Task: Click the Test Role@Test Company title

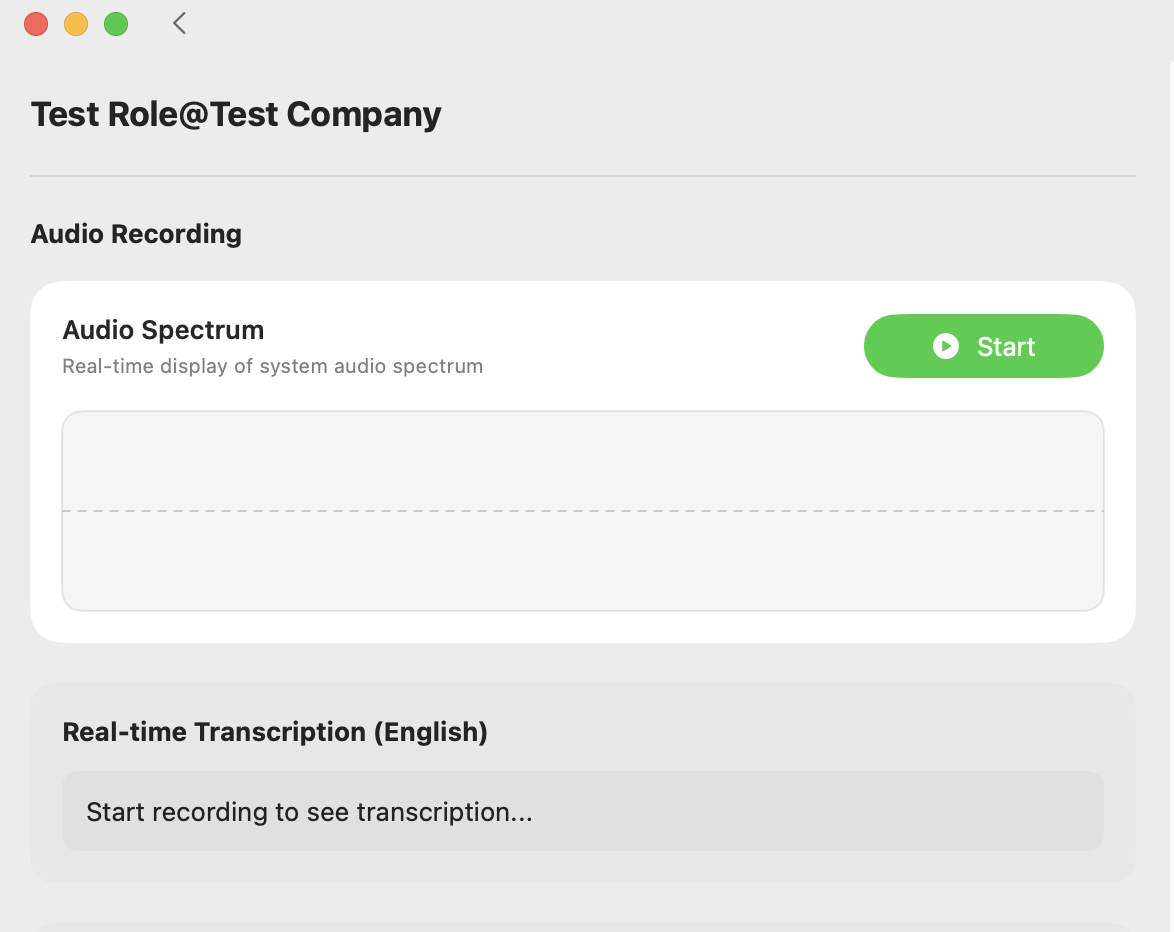Action: 236,114
